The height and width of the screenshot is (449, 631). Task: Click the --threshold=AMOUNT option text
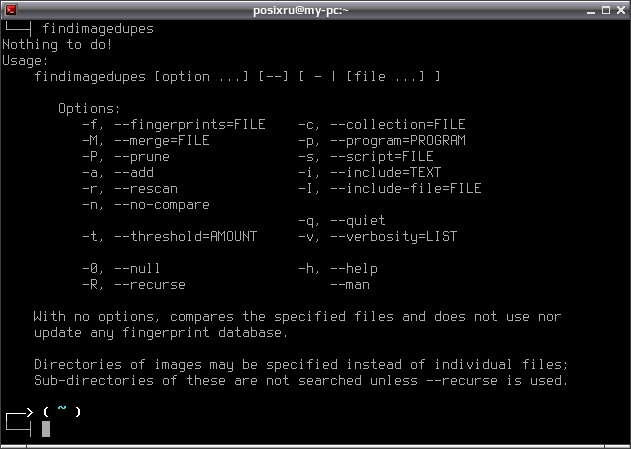click(x=186, y=236)
